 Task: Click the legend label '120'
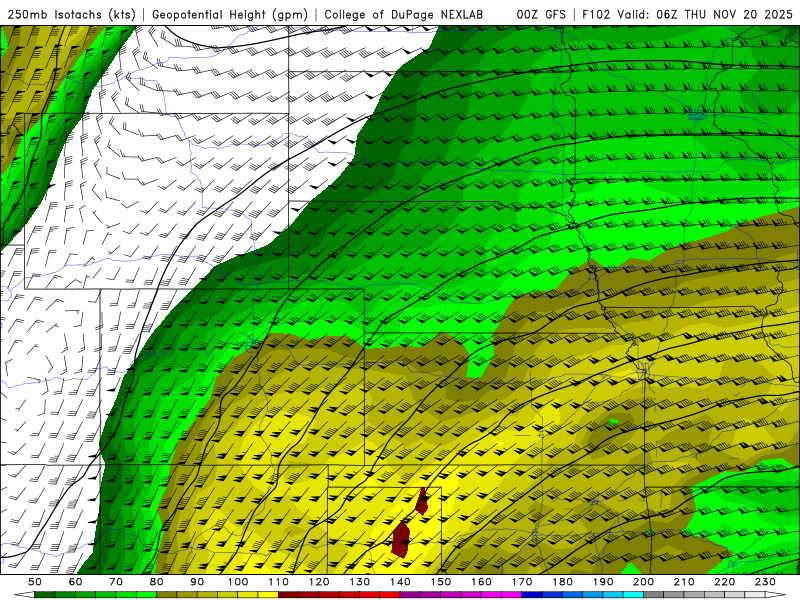(x=319, y=582)
